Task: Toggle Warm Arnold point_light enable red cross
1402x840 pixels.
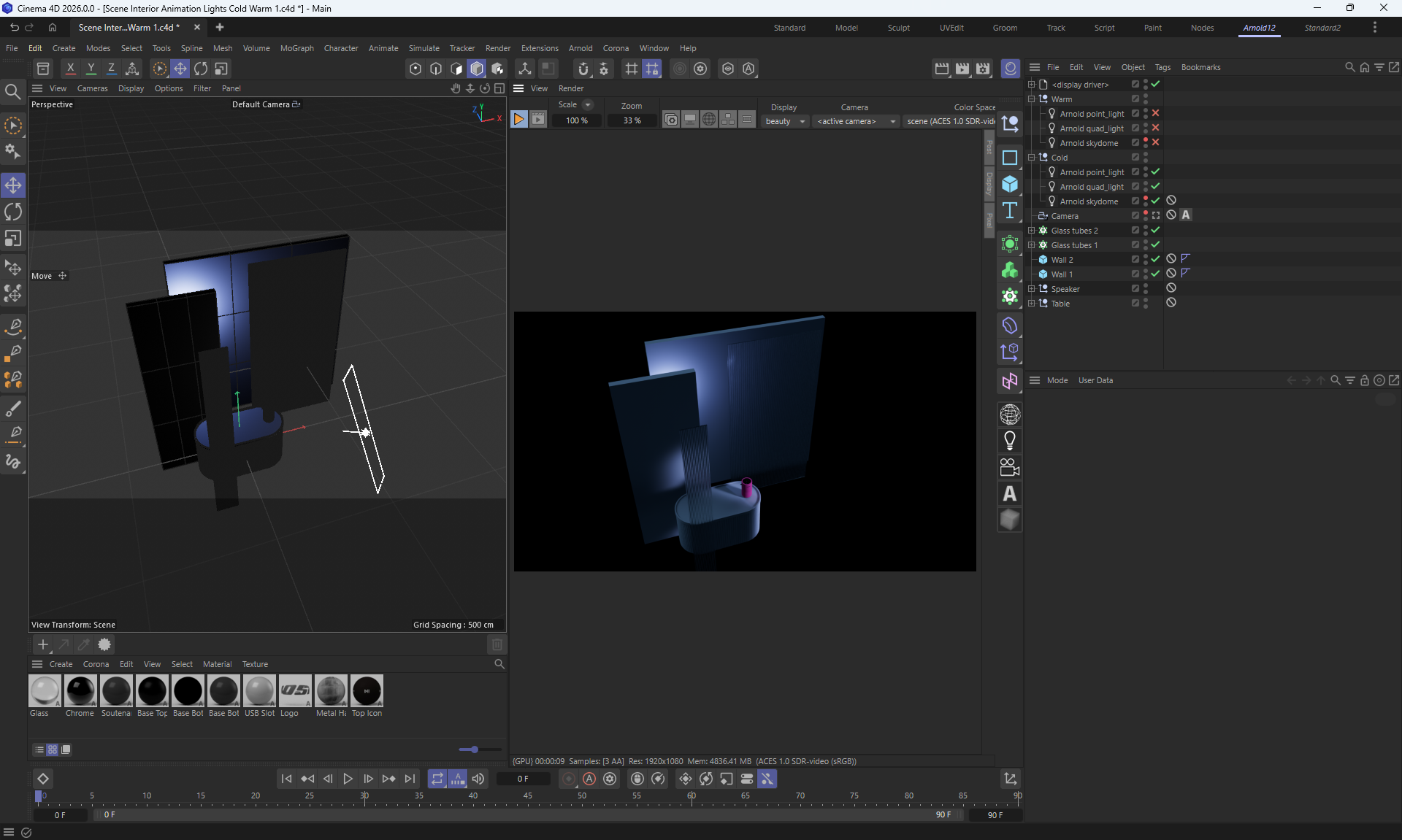Action: (x=1156, y=114)
